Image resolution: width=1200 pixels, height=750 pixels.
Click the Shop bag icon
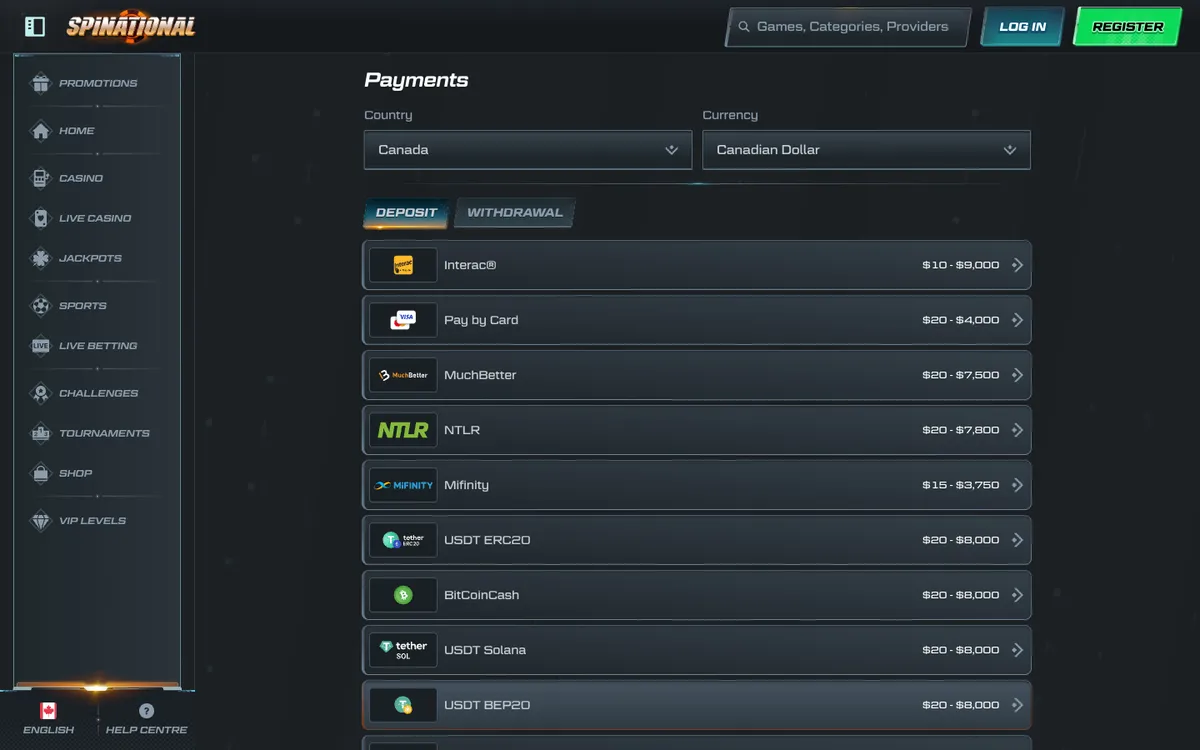pos(40,473)
